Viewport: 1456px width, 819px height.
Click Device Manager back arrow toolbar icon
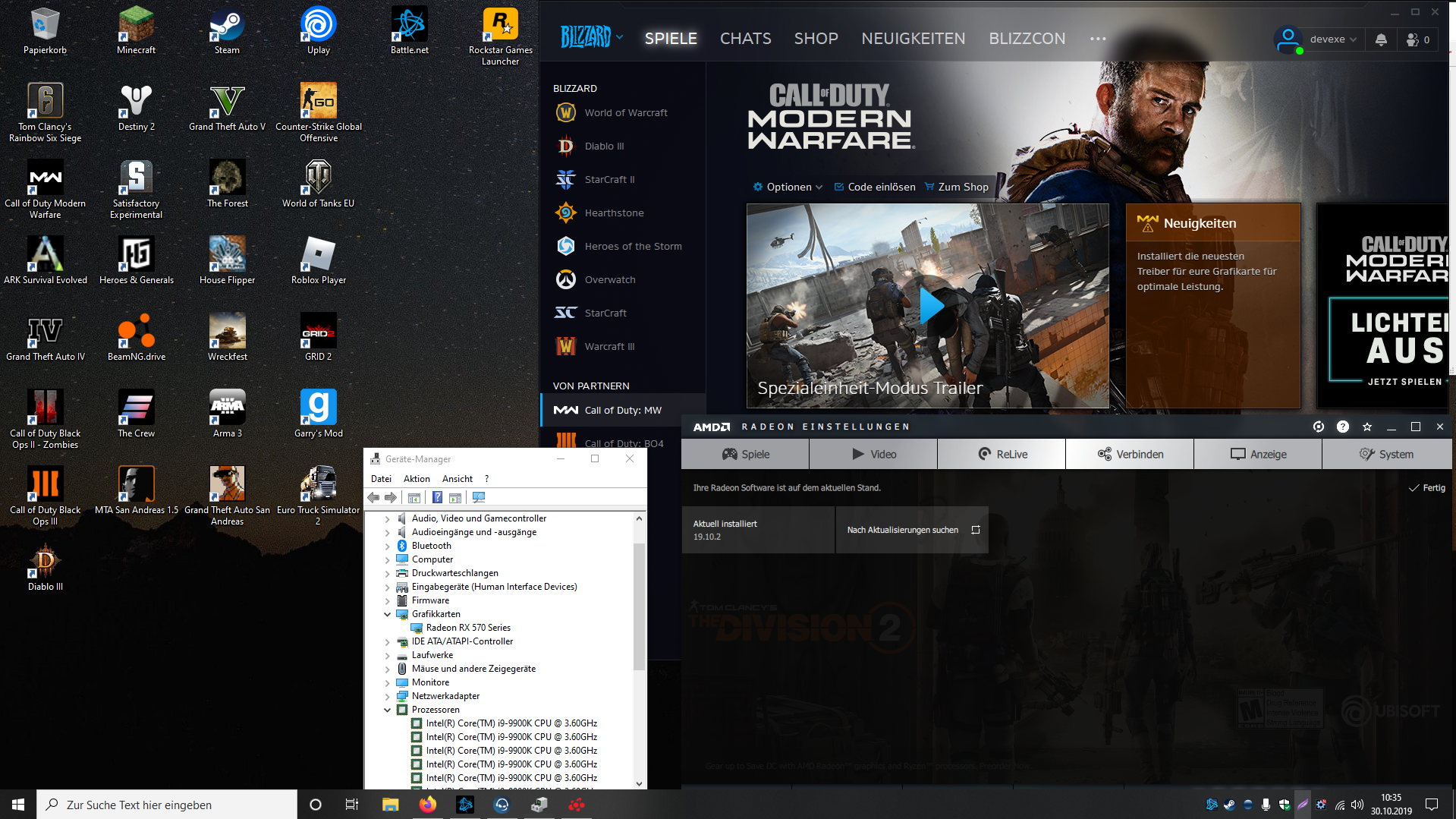pyautogui.click(x=373, y=498)
